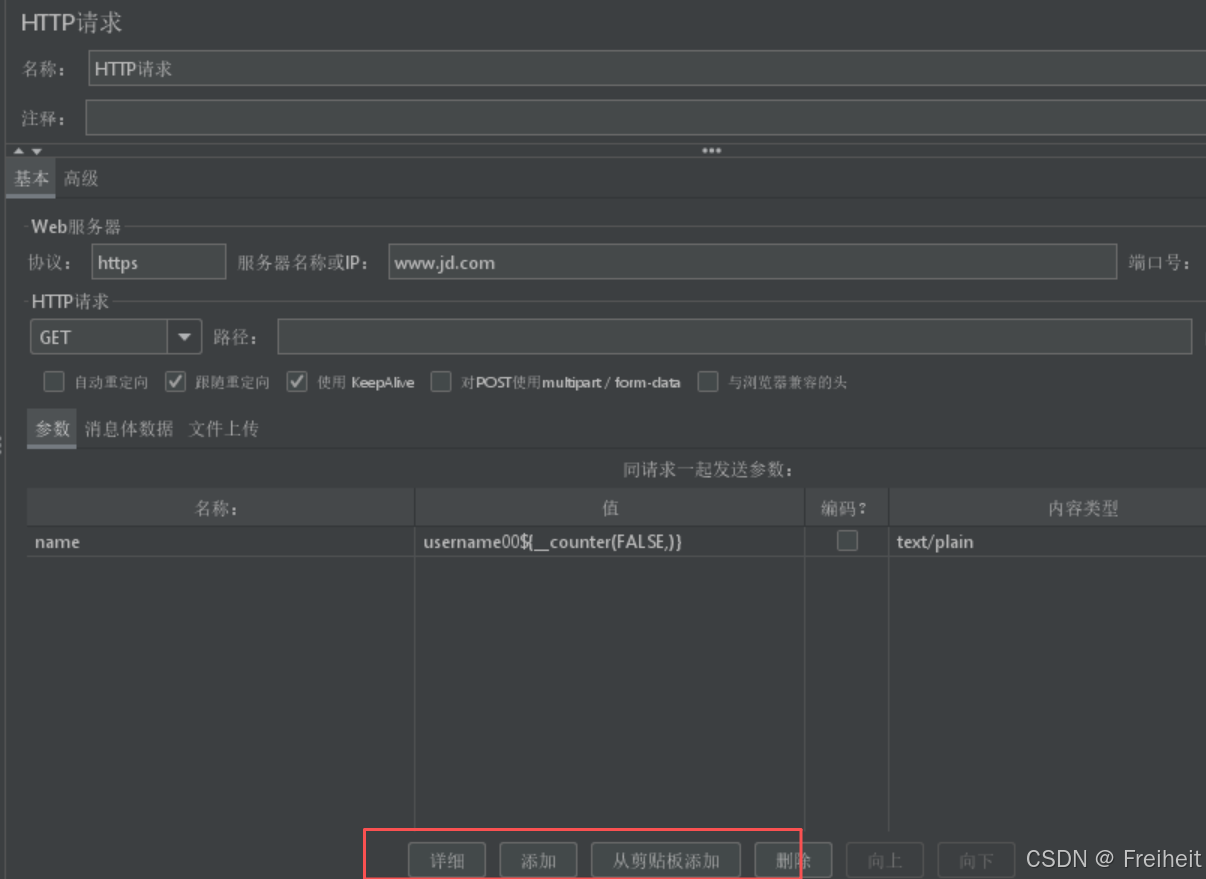Click the server name field www.jd.com
The image size is (1206, 879).
[752, 262]
